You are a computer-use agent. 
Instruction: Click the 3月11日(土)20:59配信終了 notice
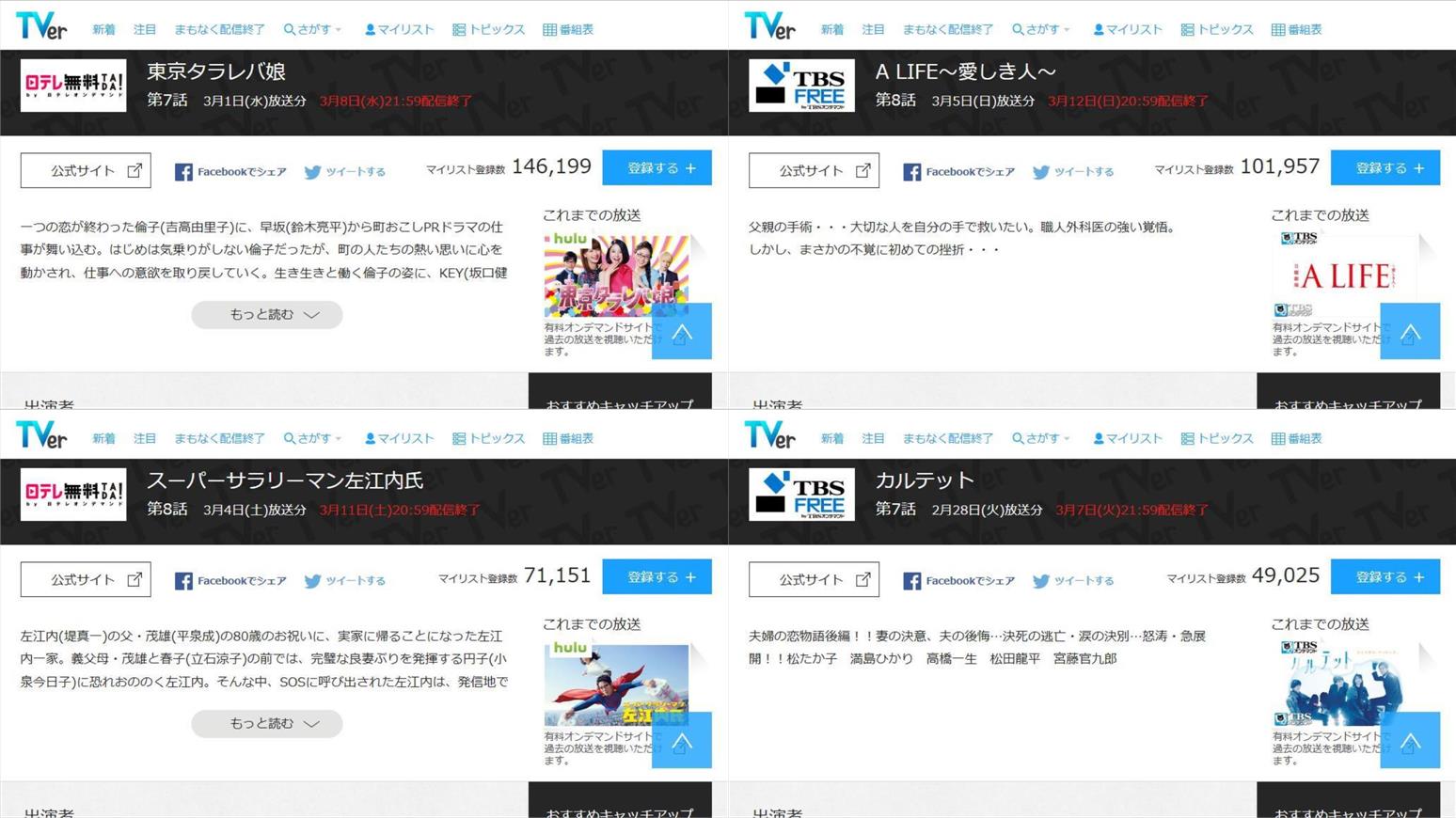tap(400, 510)
